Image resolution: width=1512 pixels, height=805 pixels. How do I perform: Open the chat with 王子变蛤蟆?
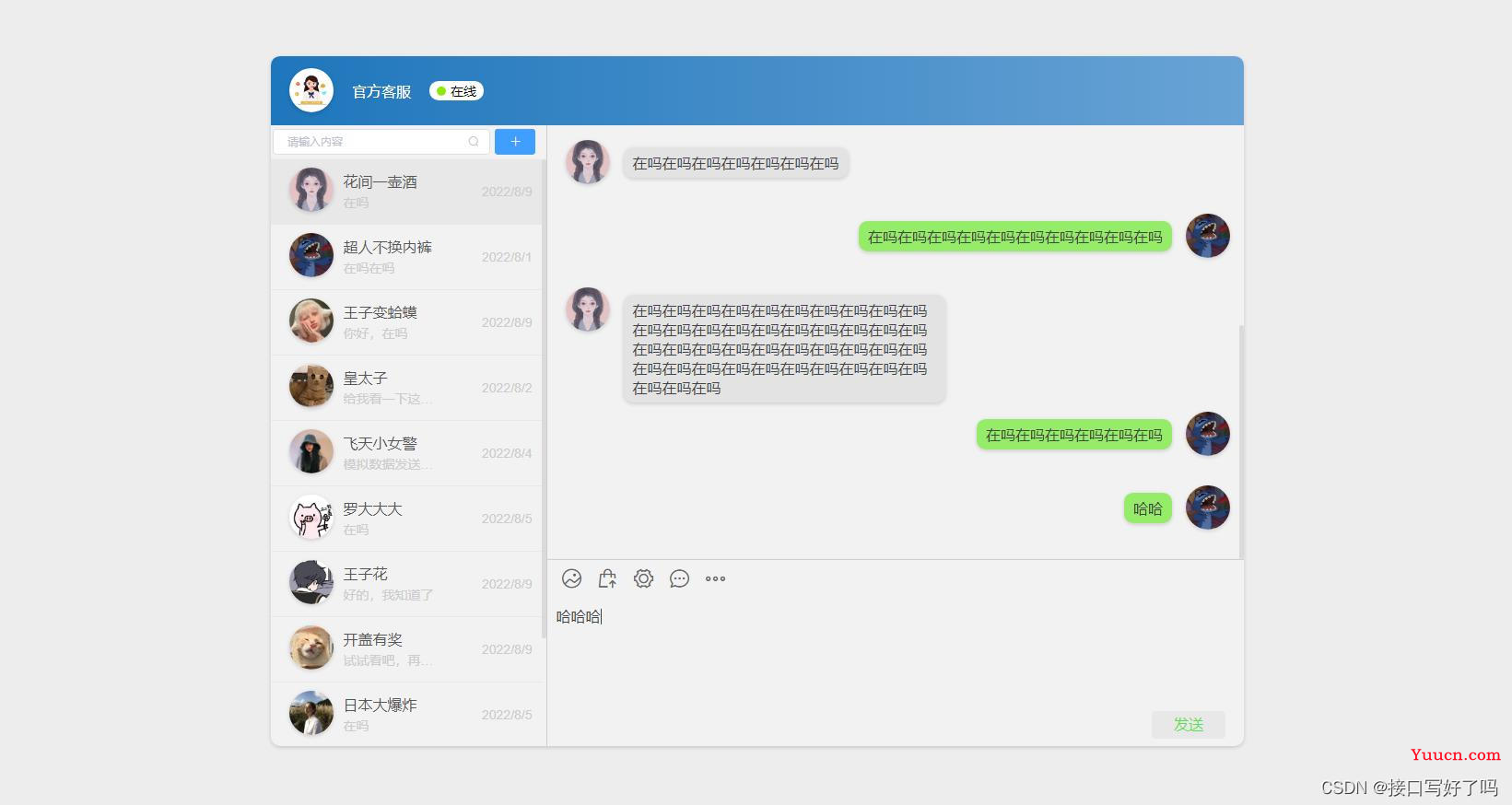pos(406,322)
